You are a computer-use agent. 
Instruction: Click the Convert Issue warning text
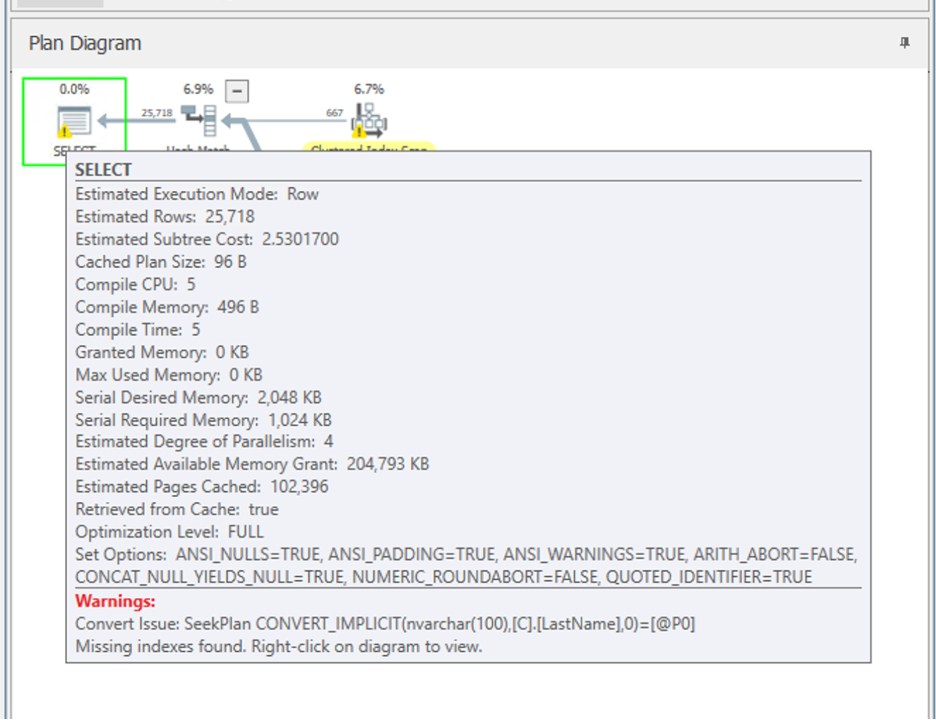[385, 624]
